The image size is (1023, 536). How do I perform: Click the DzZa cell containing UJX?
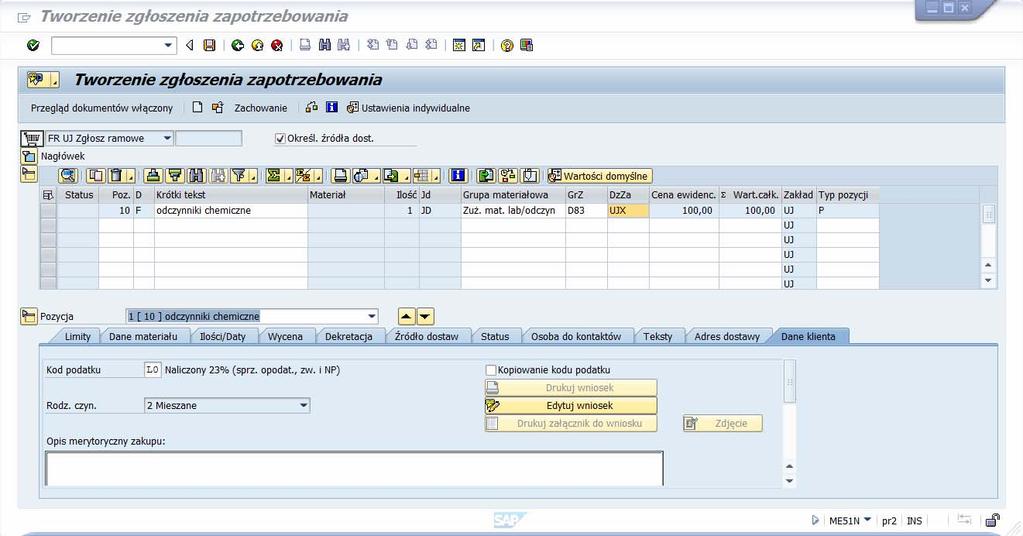coord(628,211)
